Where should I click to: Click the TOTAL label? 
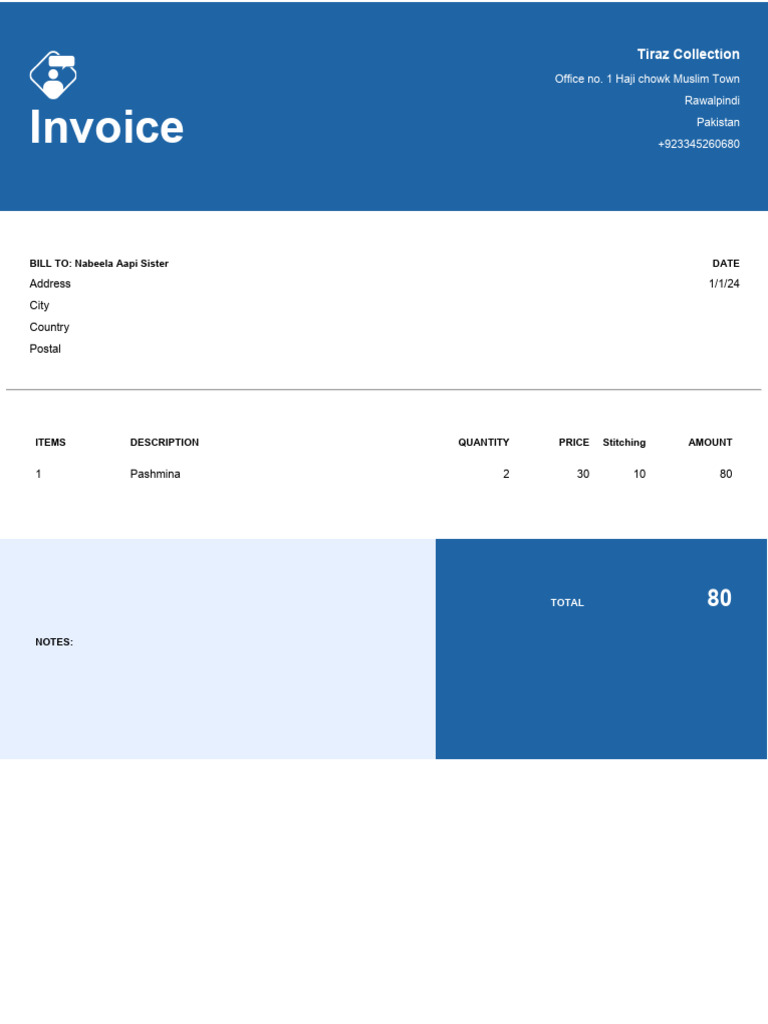point(567,603)
